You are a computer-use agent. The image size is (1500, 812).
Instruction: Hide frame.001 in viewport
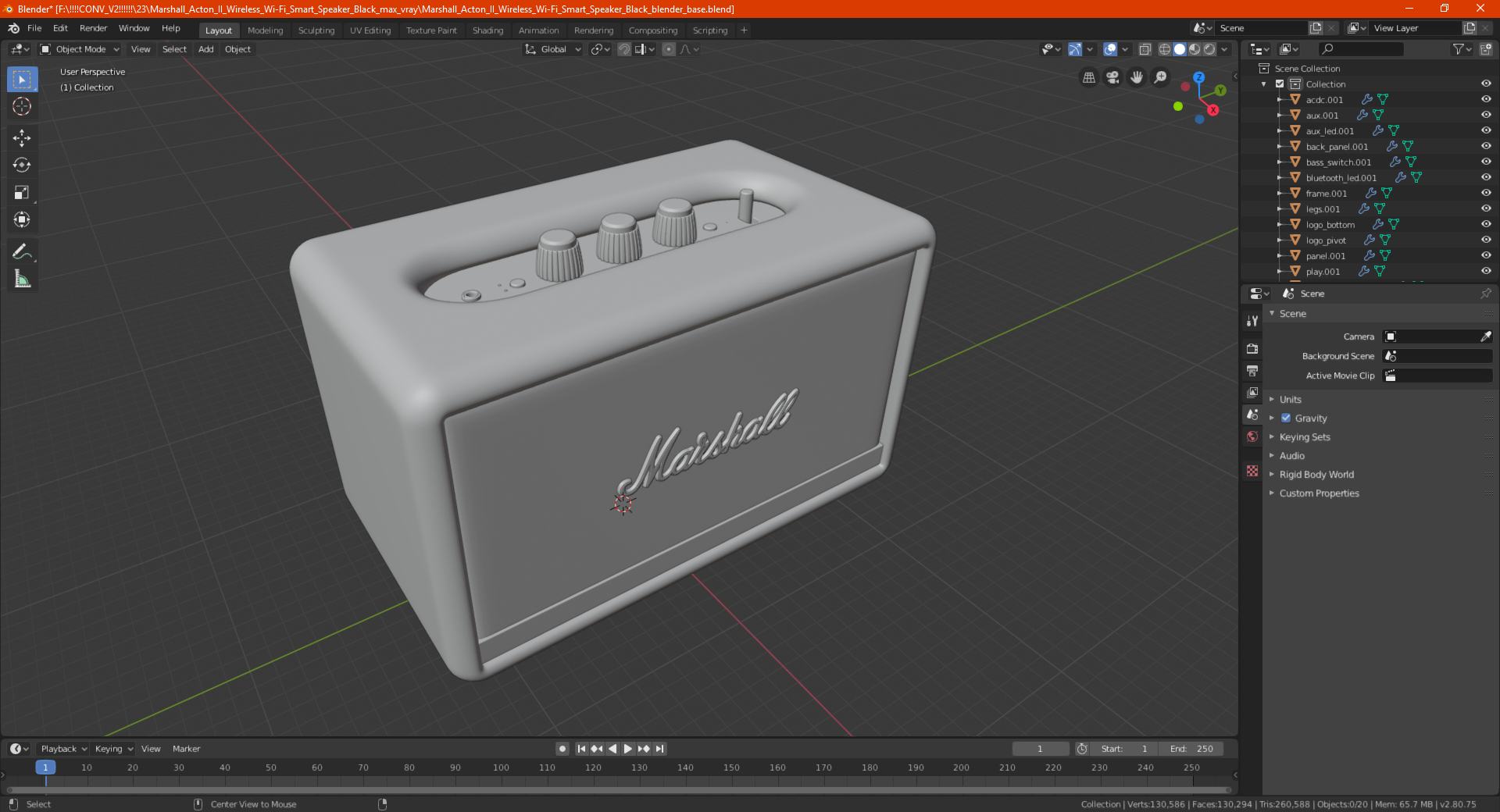pos(1486,193)
